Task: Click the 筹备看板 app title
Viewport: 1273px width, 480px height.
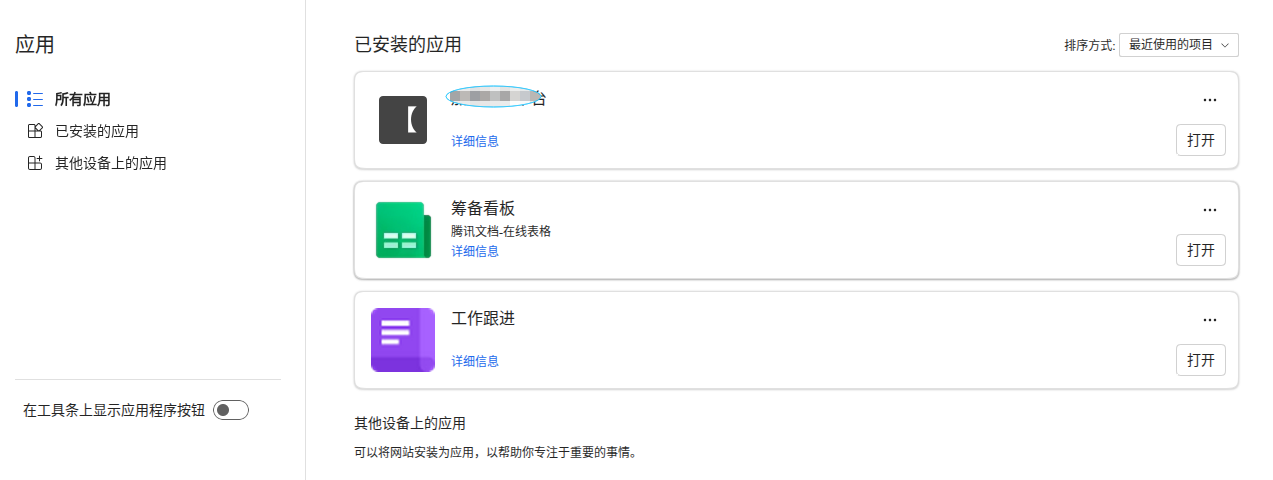Action: [x=483, y=208]
